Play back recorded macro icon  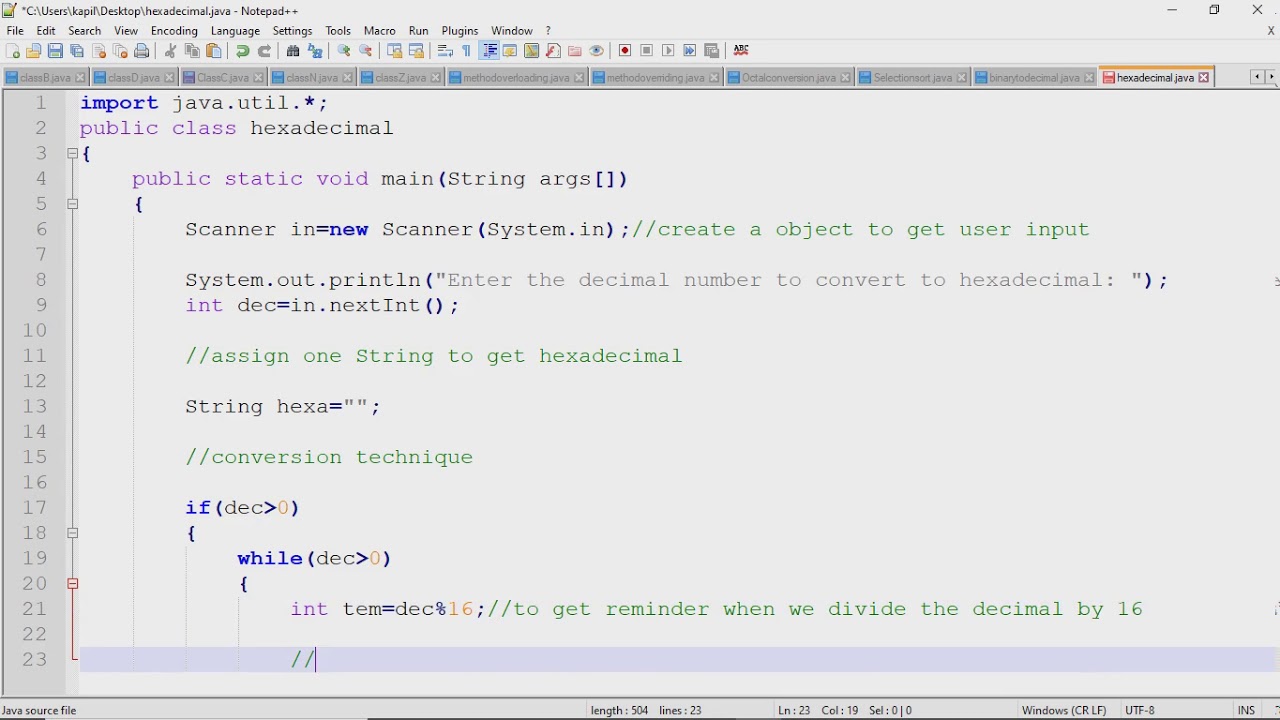pyautogui.click(x=668, y=51)
